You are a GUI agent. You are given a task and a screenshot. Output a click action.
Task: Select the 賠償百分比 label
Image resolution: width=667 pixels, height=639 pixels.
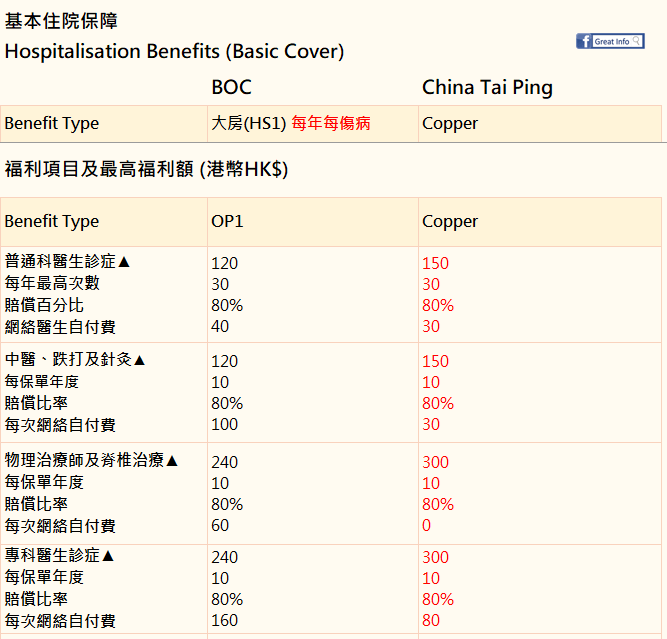(44, 305)
